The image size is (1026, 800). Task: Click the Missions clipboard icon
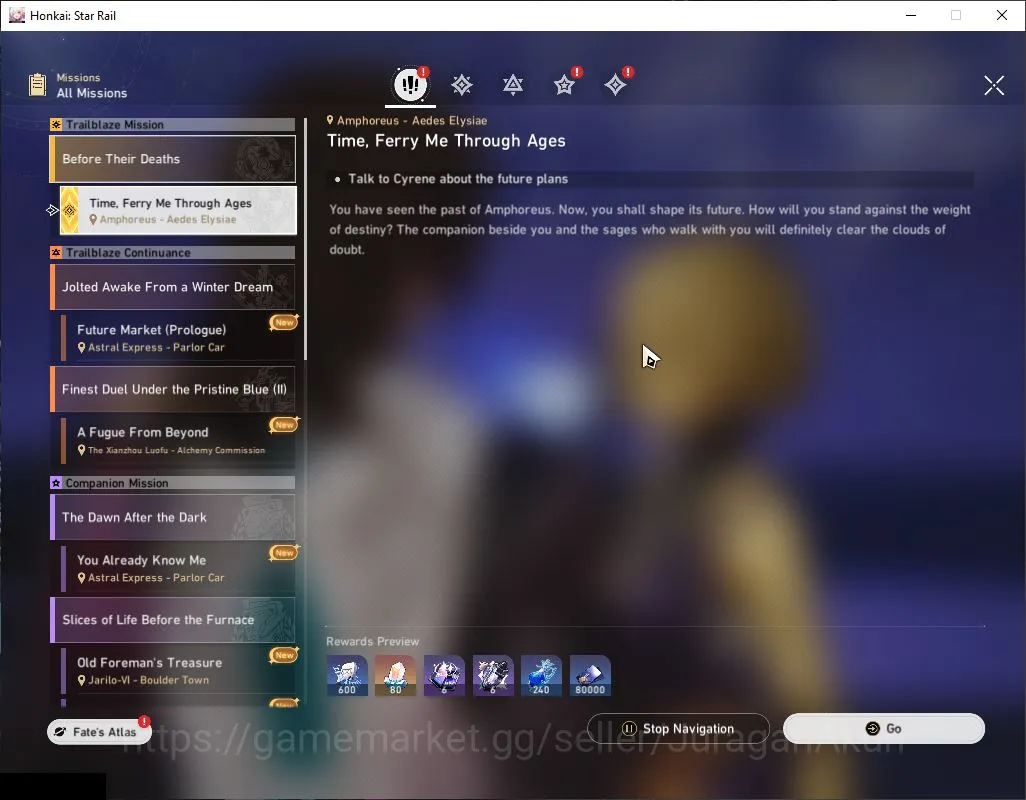coord(37,85)
